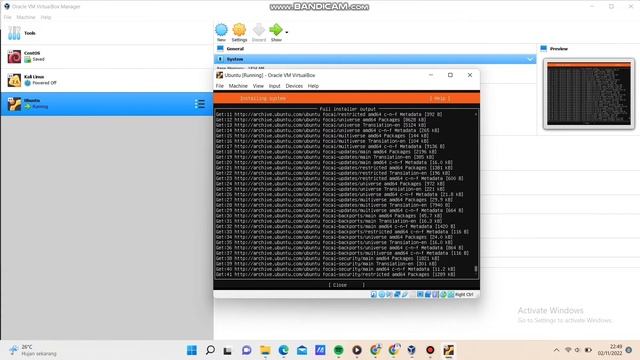This screenshot has height=360, width=640.
Task: Click the General section header
Action: coord(235,49)
